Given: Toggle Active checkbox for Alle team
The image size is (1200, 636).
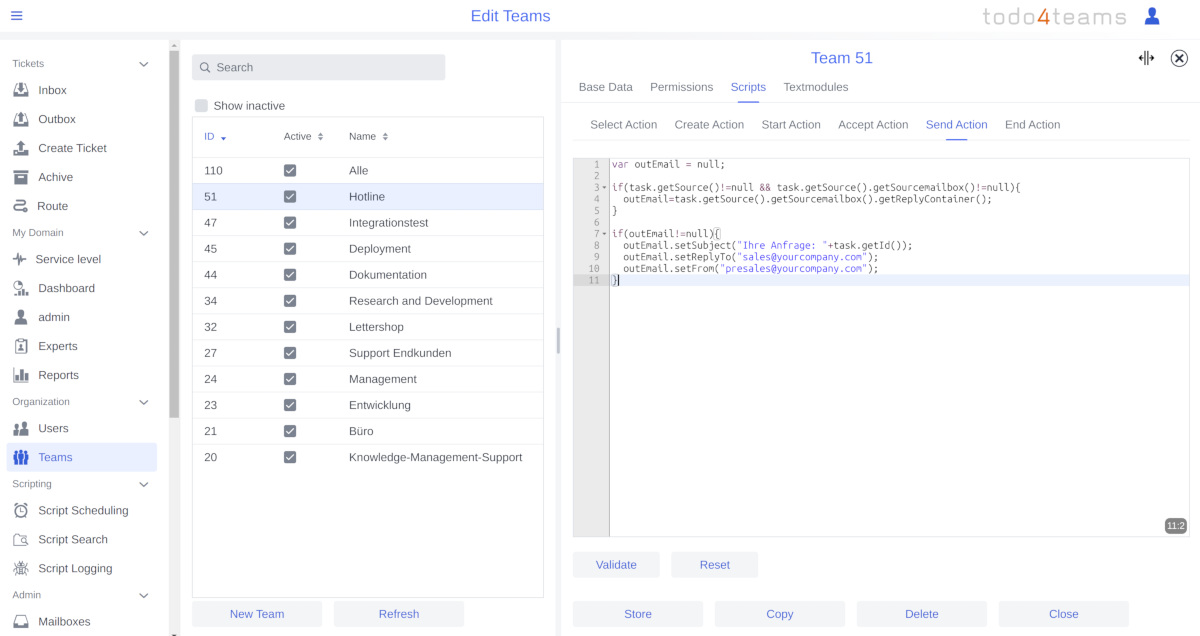Looking at the screenshot, I should click(290, 171).
